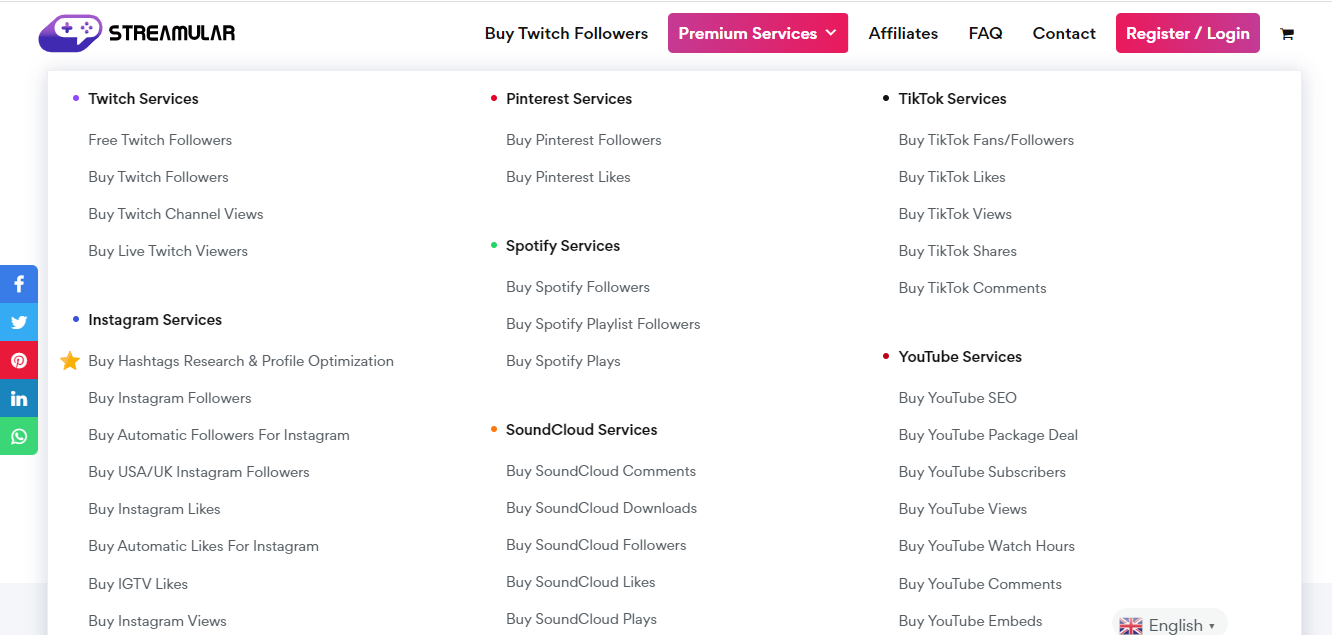
Task: Choose Buy Live Twitch Viewers
Action: [x=168, y=251]
